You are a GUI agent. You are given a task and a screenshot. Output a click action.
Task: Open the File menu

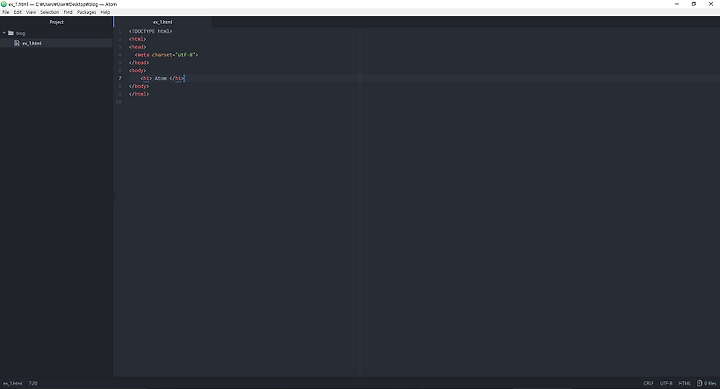6,12
